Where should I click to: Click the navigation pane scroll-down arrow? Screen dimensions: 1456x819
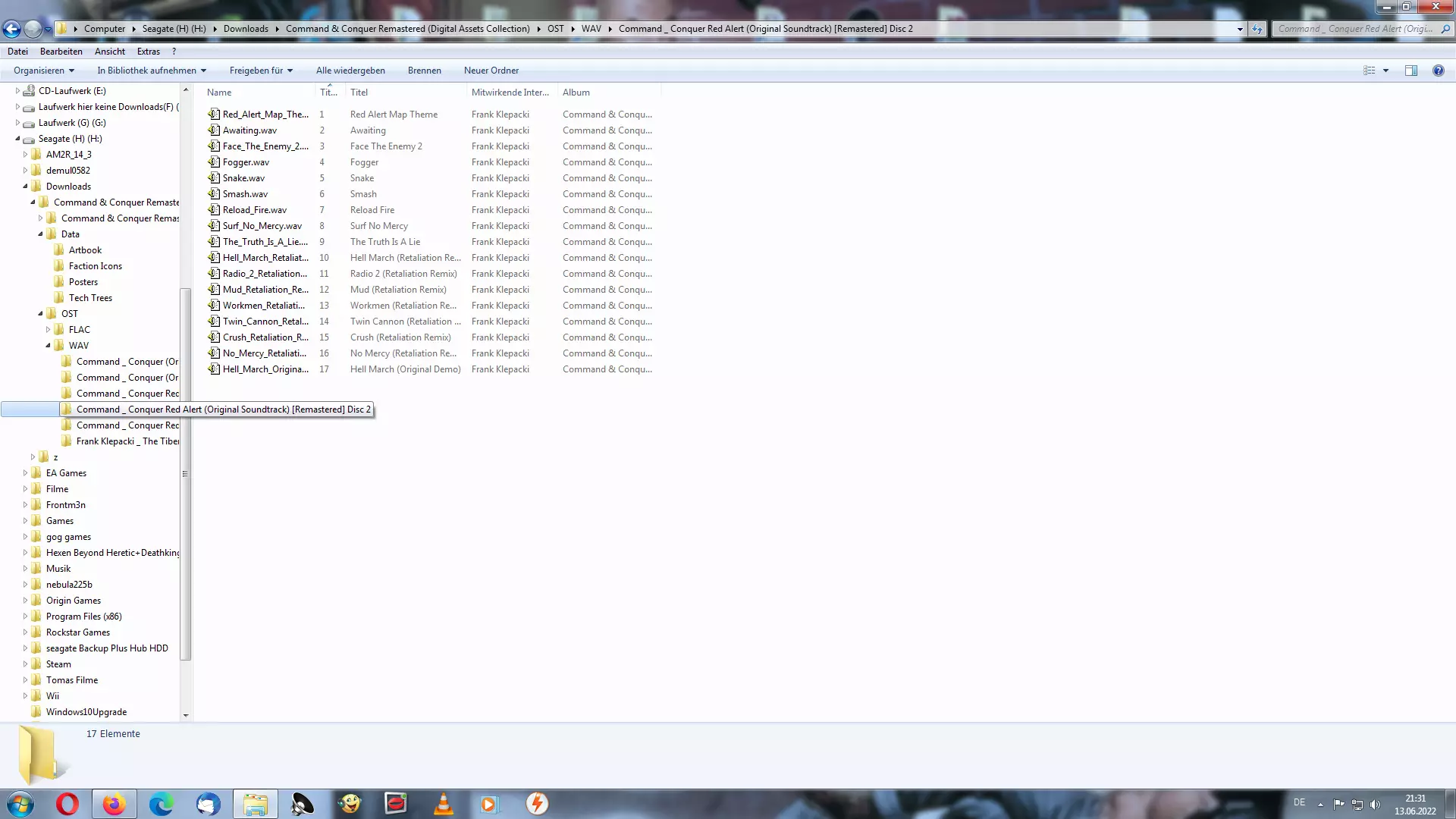click(185, 715)
